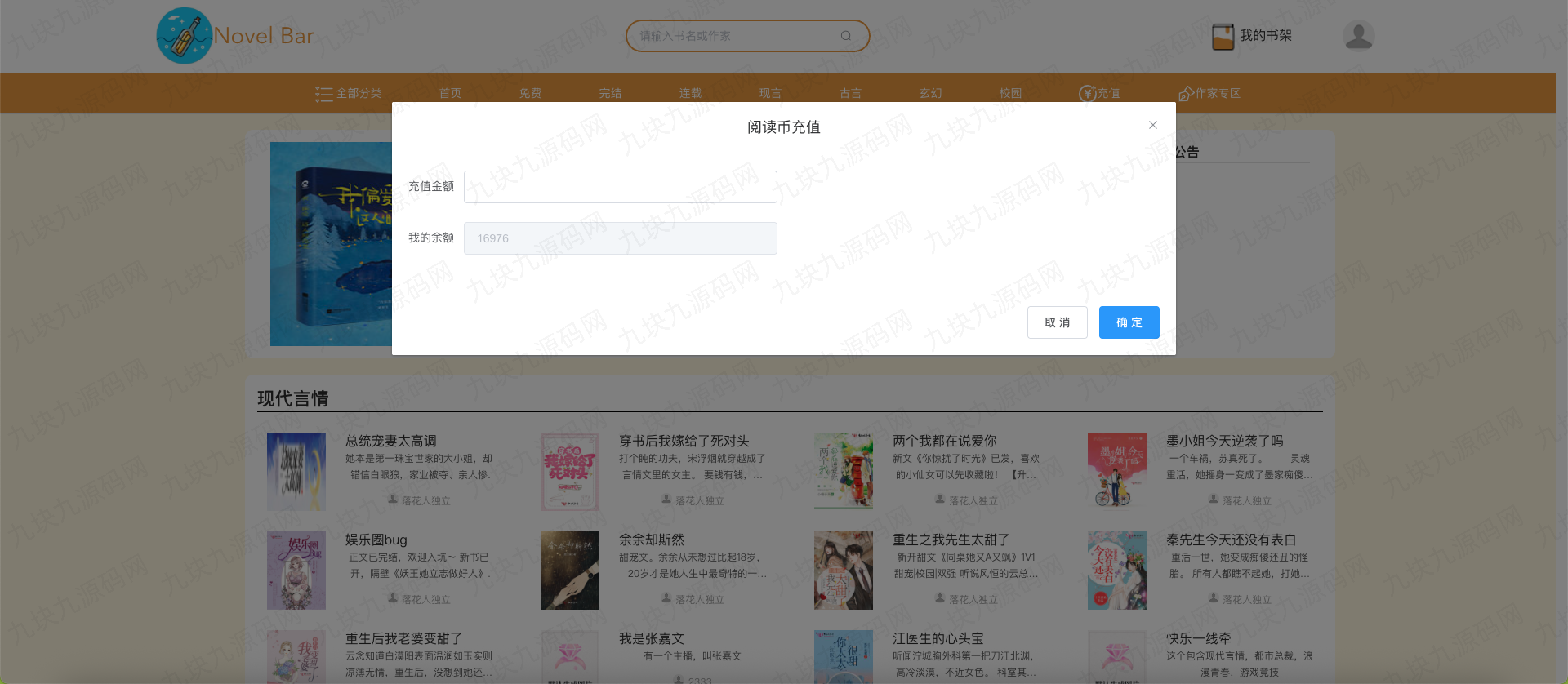Open the title 总统宠妻太高调
Image resolution: width=1568 pixels, height=684 pixels.
coord(391,442)
